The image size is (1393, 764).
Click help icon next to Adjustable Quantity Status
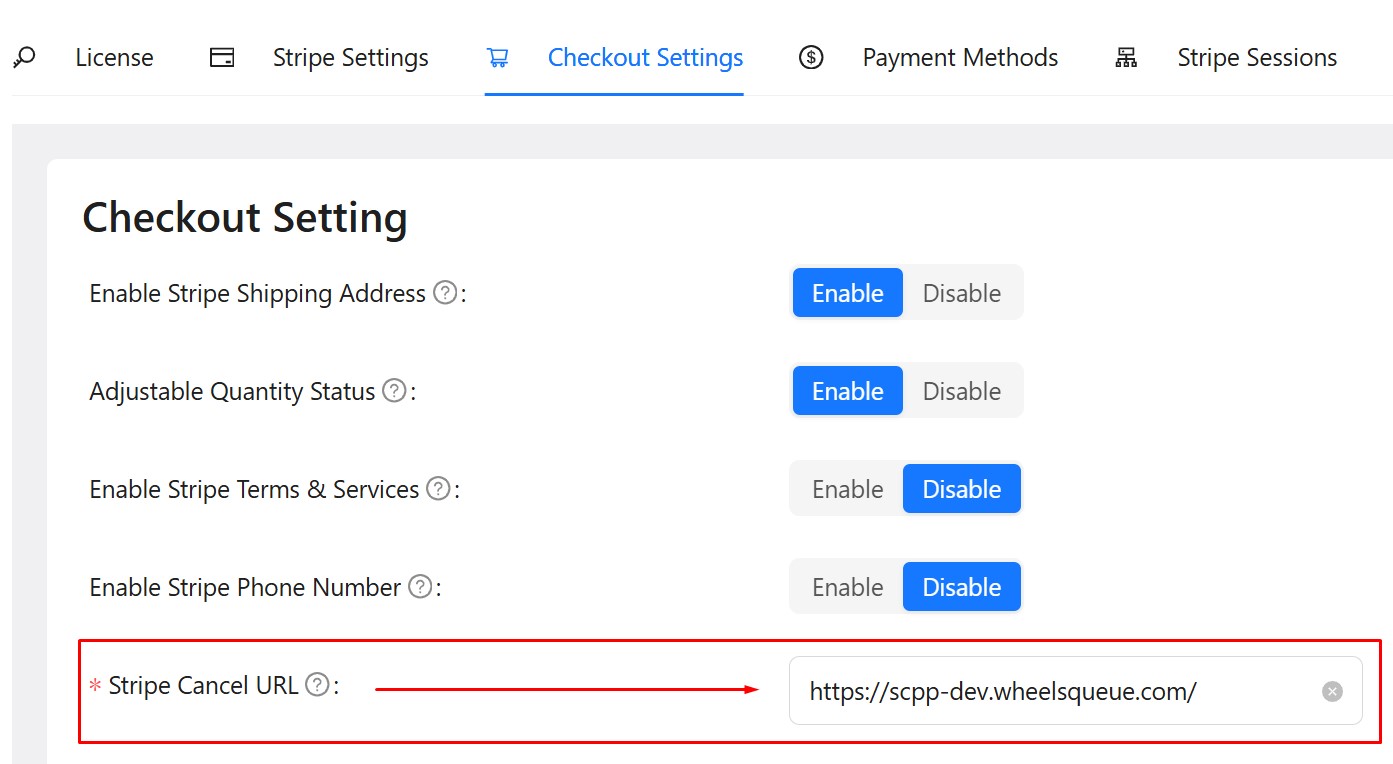point(395,391)
